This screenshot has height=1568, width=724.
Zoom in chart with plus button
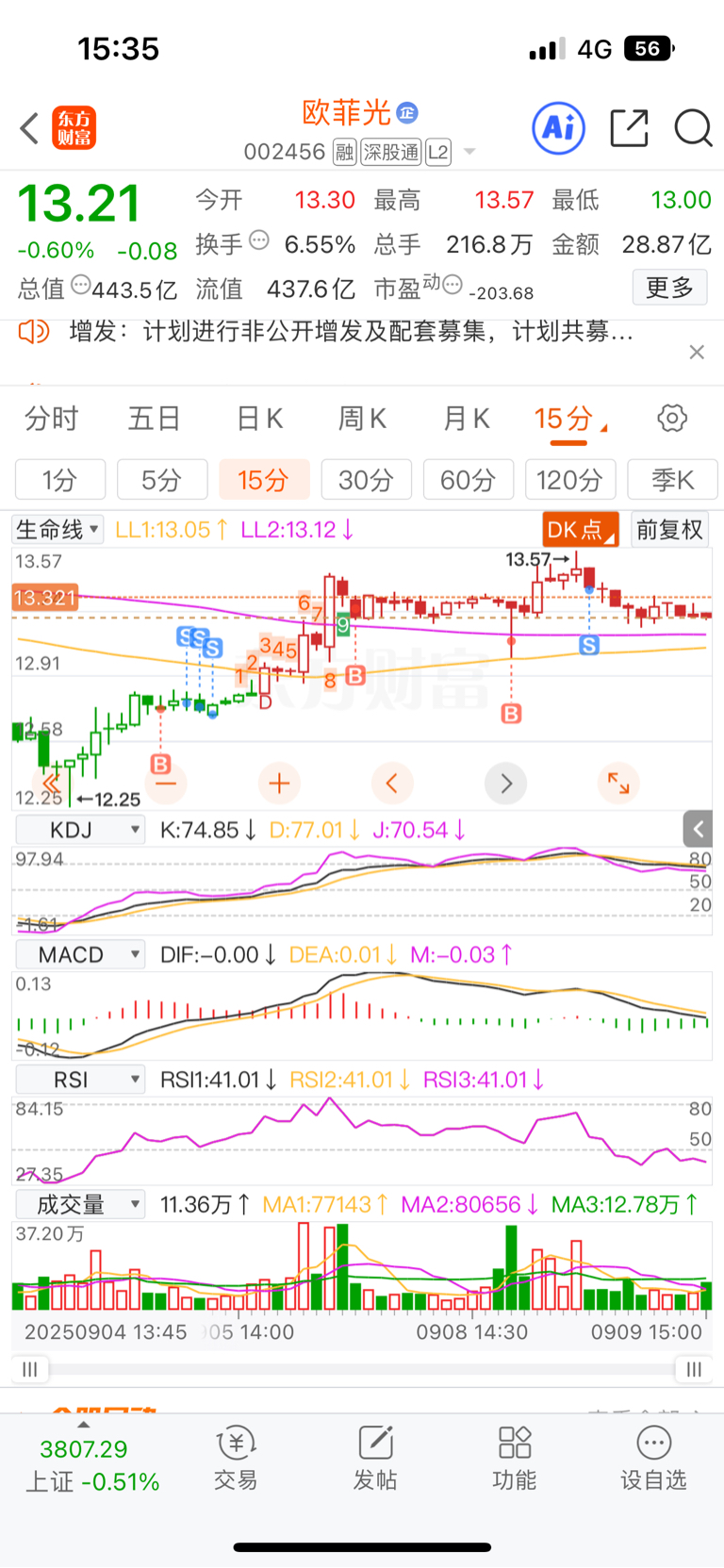(279, 784)
